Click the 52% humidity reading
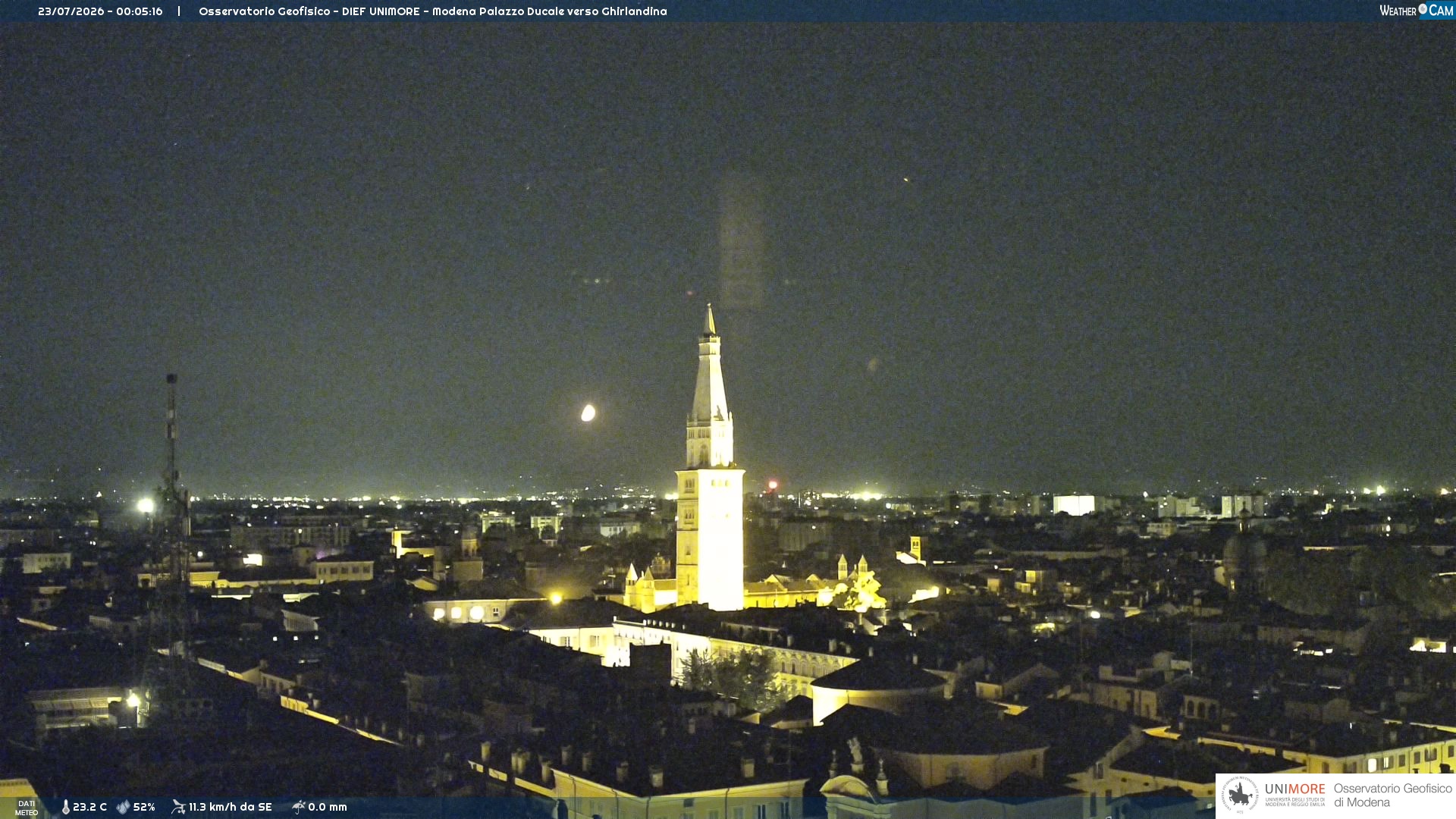Image resolution: width=1456 pixels, height=819 pixels. (x=144, y=807)
